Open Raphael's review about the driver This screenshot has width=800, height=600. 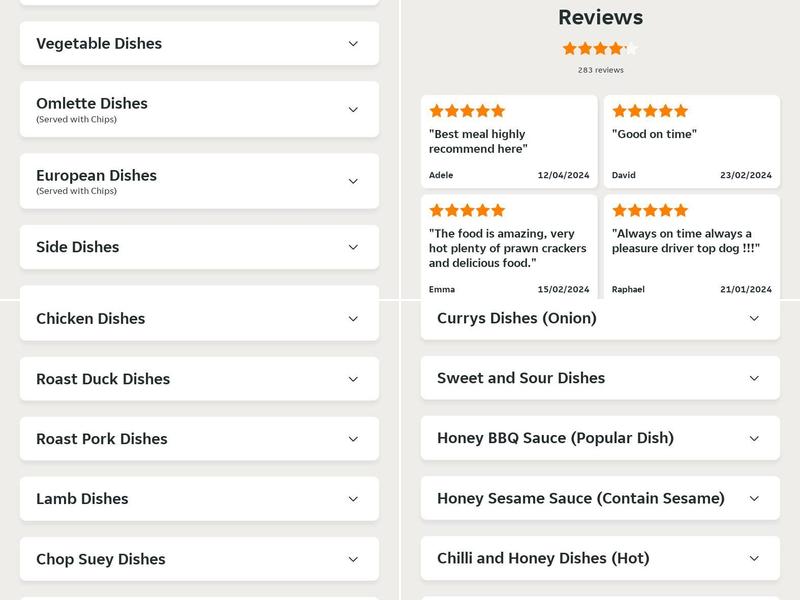pos(691,246)
